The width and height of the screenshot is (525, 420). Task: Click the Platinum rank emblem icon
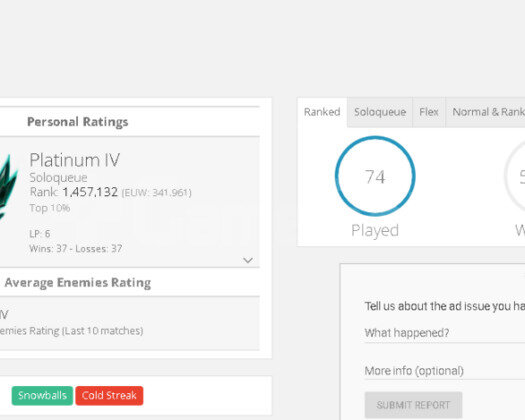coord(8,187)
